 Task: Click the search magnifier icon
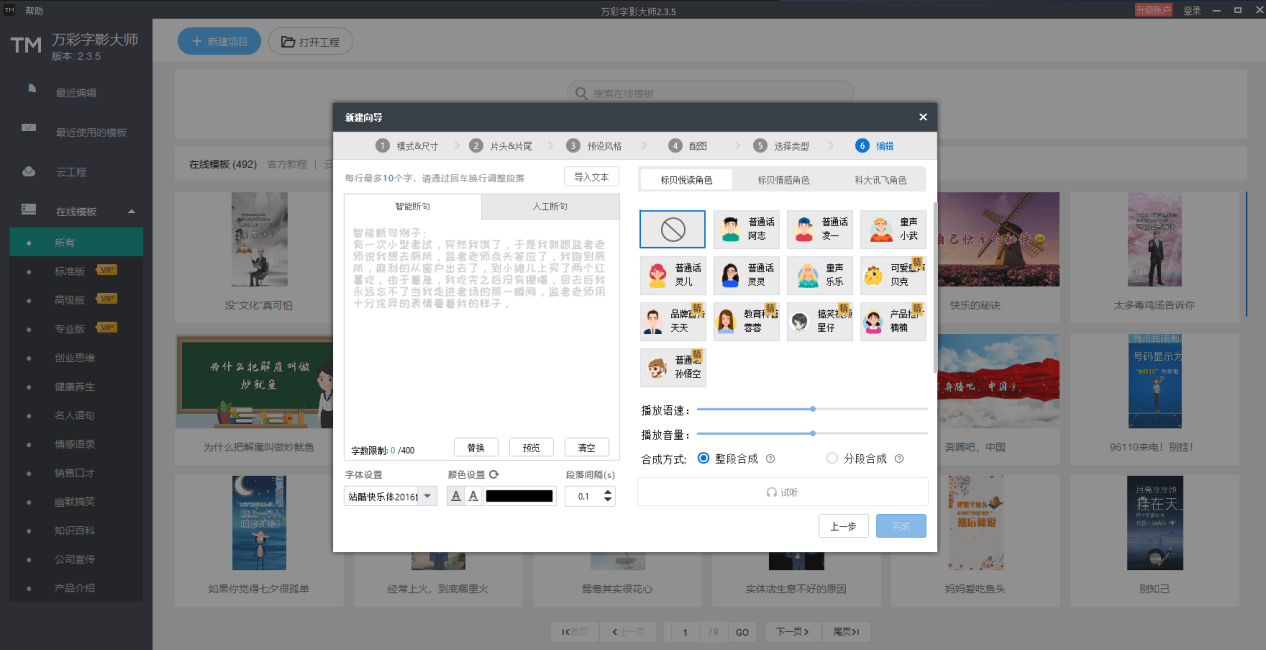coord(583,93)
